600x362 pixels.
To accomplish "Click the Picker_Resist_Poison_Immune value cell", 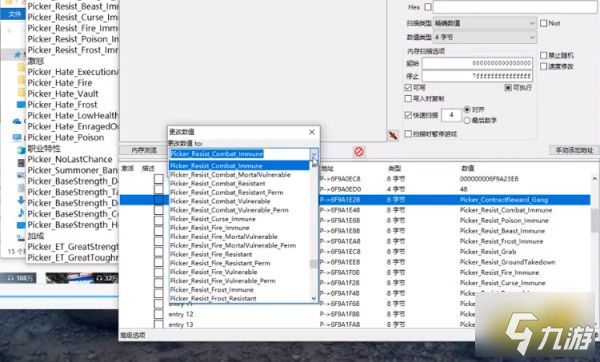I will 504,220.
